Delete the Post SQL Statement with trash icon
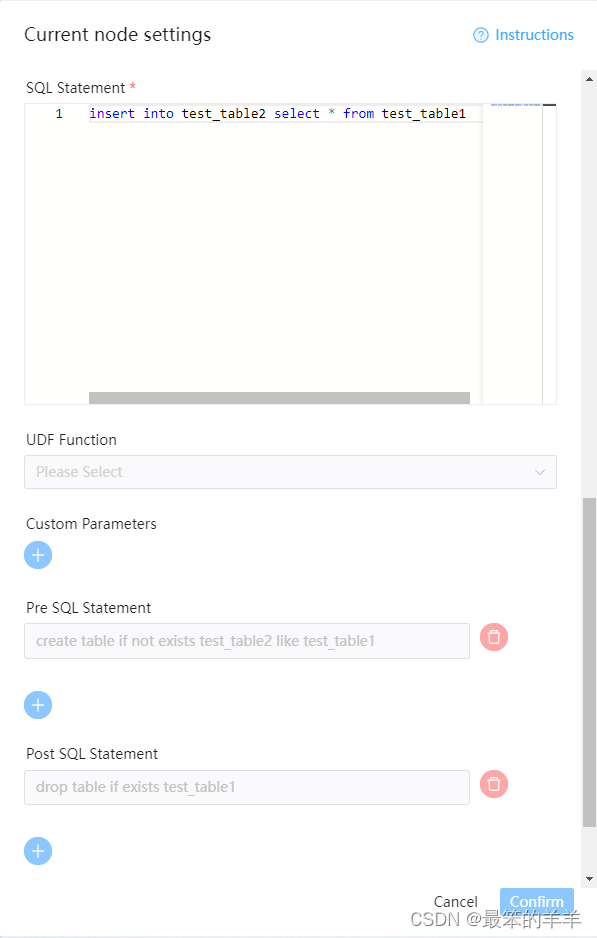This screenshot has width=597, height=938. [494, 784]
